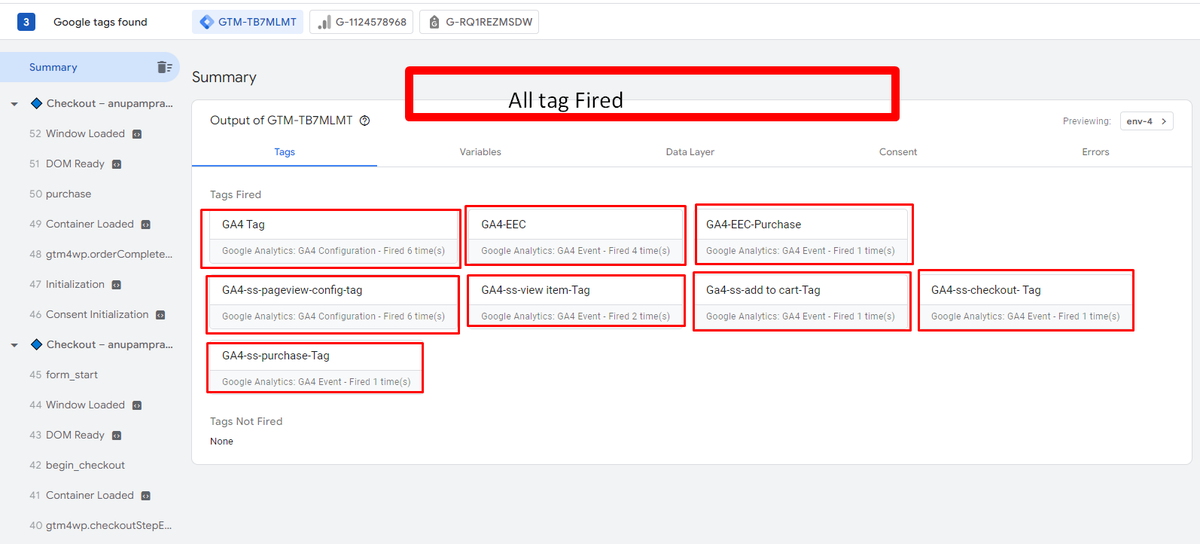The height and width of the screenshot is (544, 1200).
Task: Open the GA4-ss-checkout- Tag card
Action: tap(1026, 303)
